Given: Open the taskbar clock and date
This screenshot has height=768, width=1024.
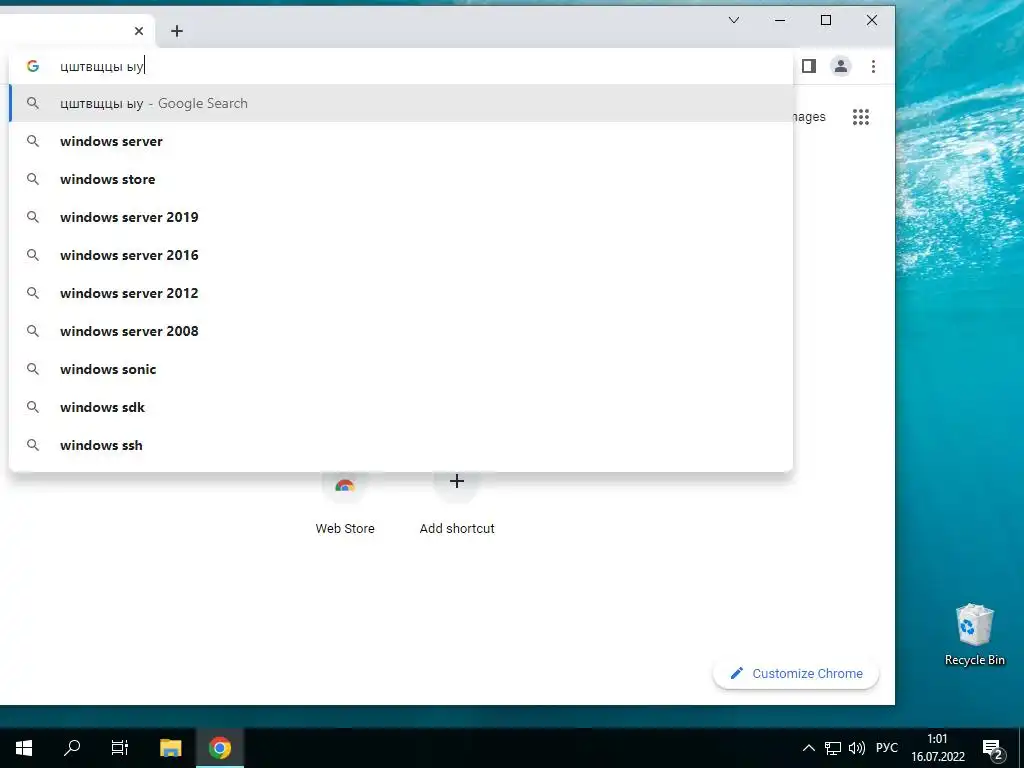Looking at the screenshot, I should [938, 748].
